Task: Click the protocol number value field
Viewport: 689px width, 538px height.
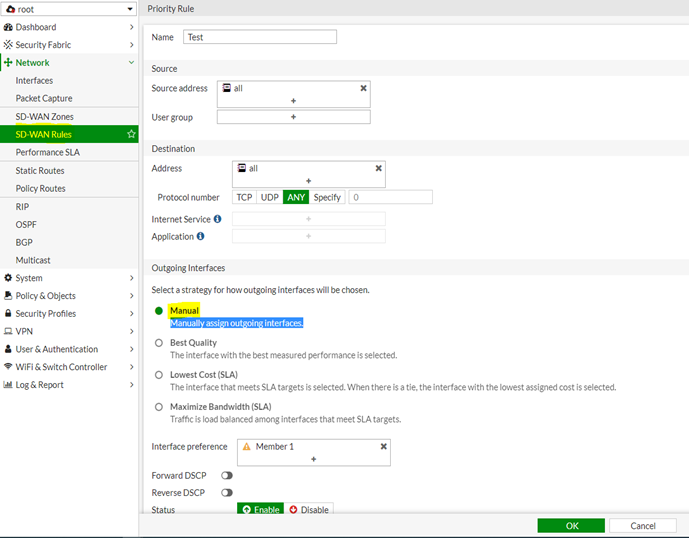Action: (391, 197)
